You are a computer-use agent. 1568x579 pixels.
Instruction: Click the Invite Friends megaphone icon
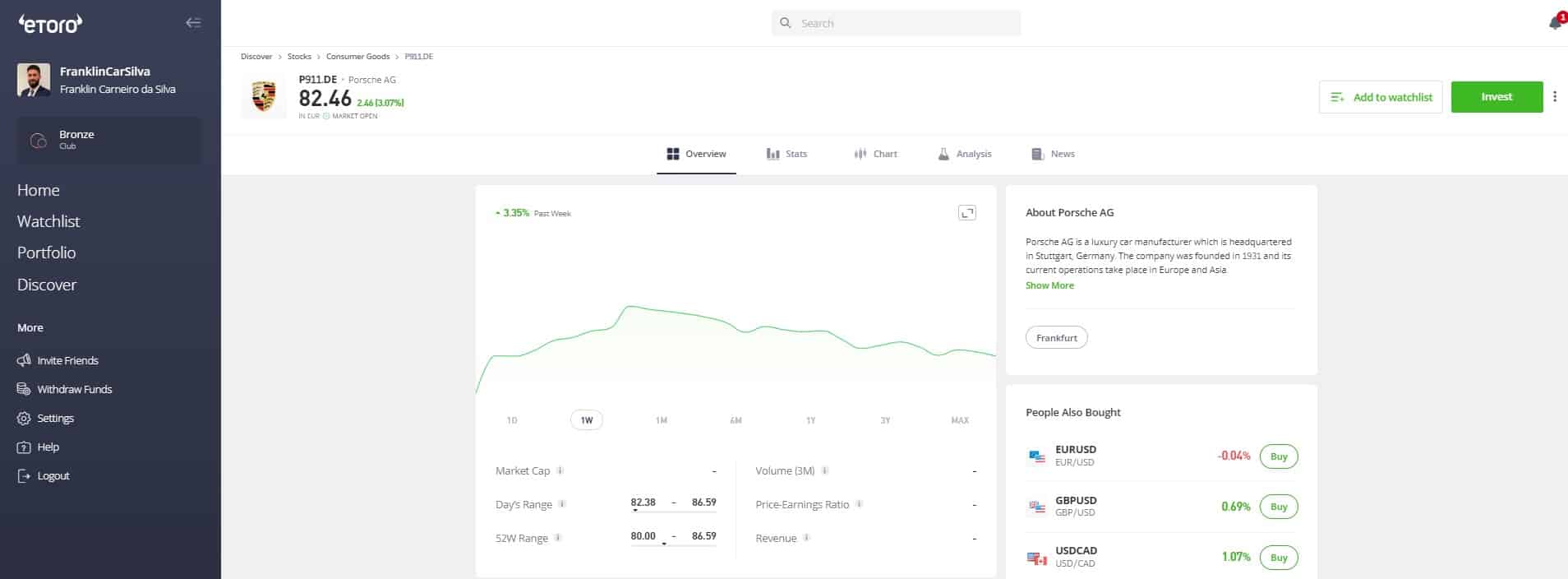pos(24,360)
